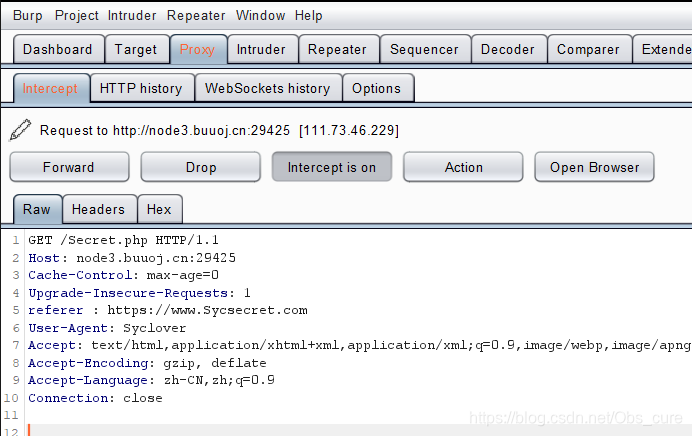Launch the embedded browser with Open Browser
This screenshot has height=436, width=692.
pyautogui.click(x=594, y=167)
